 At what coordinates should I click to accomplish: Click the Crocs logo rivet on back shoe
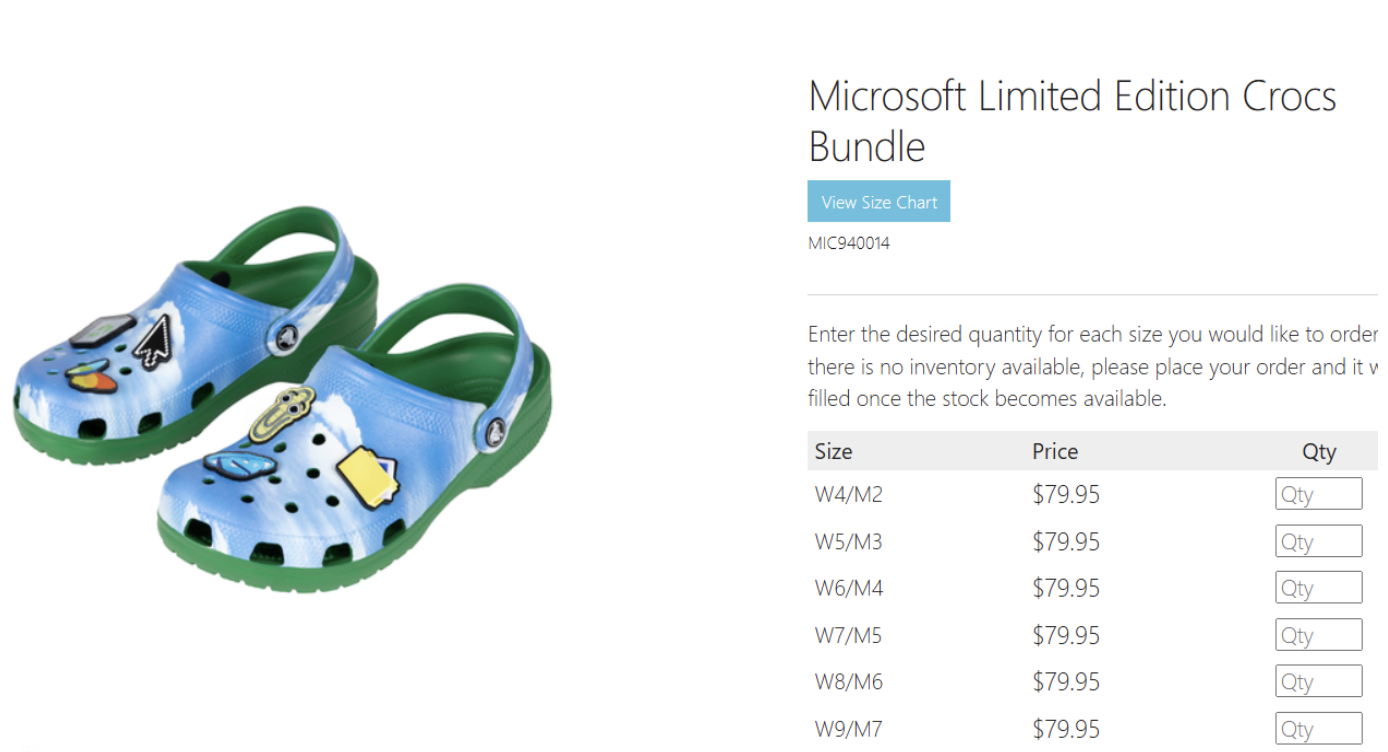[x=285, y=337]
